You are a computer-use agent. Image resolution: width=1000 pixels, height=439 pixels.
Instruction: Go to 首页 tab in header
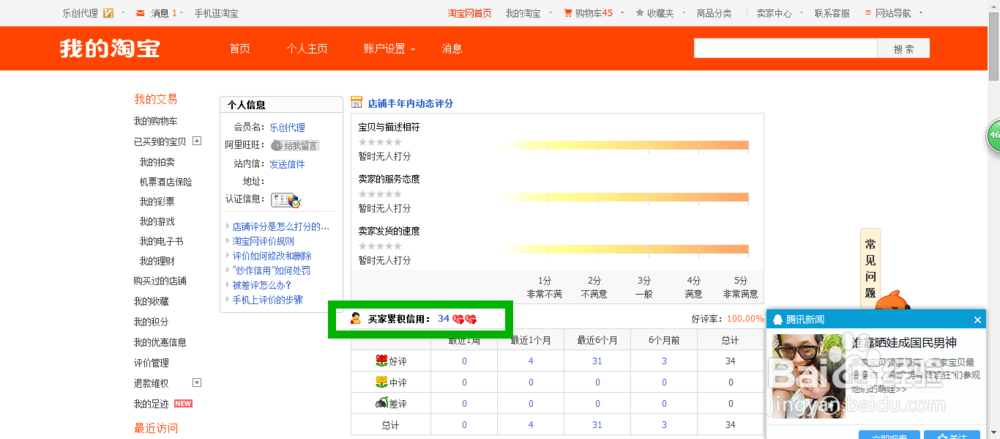click(240, 48)
